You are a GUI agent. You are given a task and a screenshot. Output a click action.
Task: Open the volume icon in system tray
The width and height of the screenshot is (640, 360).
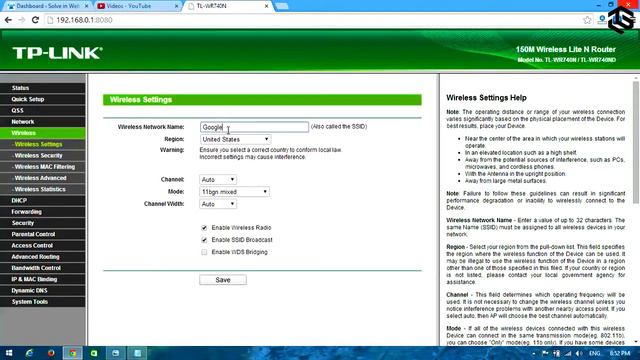(579, 353)
